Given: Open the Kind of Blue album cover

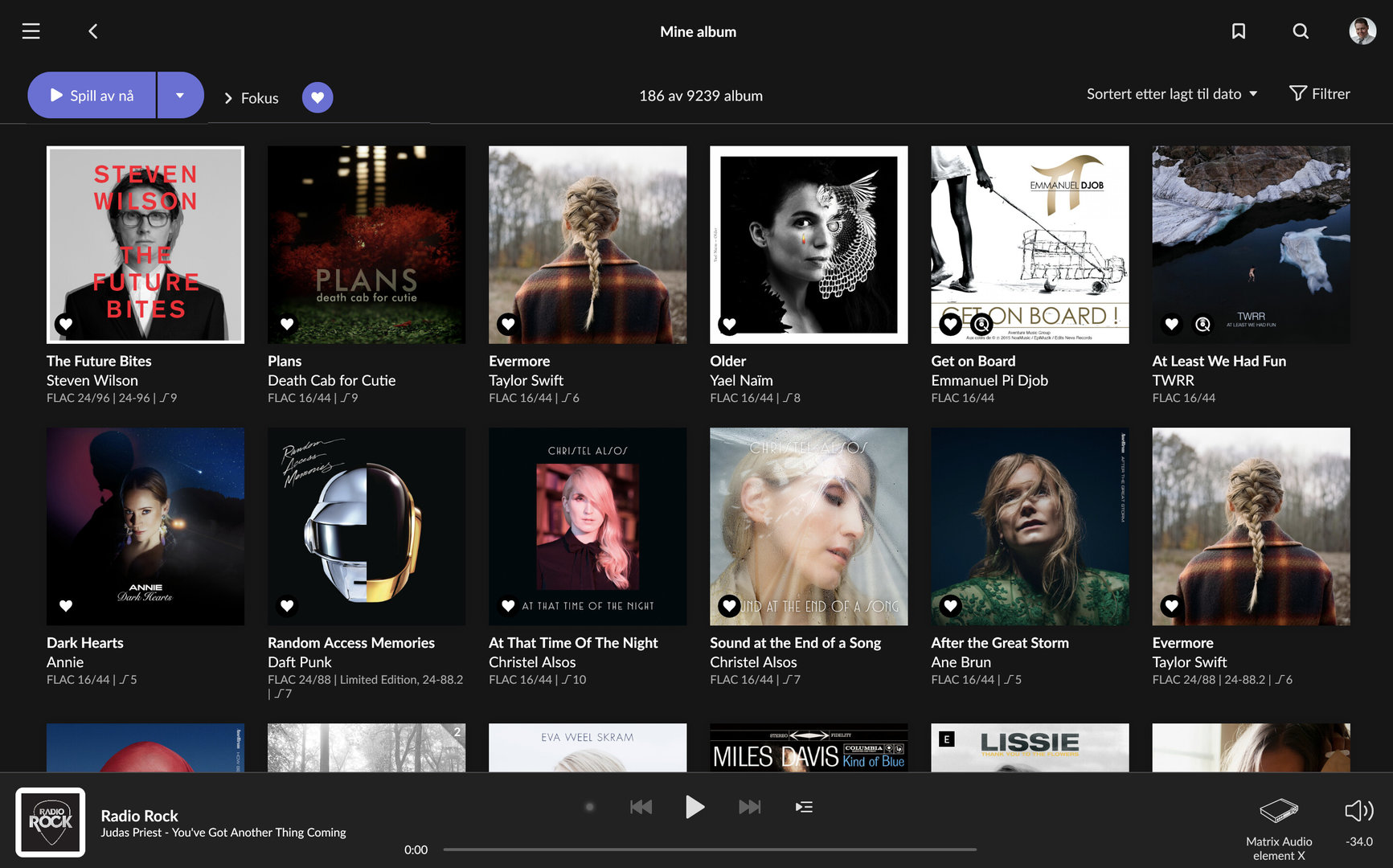Looking at the screenshot, I should point(809,747).
